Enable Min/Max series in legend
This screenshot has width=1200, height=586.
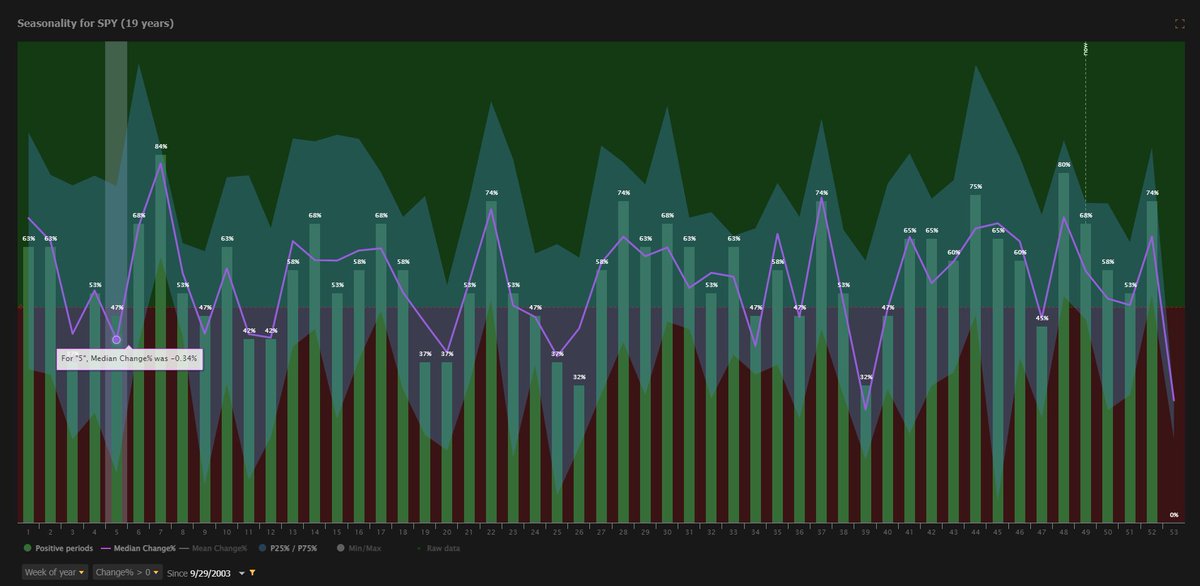click(x=357, y=548)
